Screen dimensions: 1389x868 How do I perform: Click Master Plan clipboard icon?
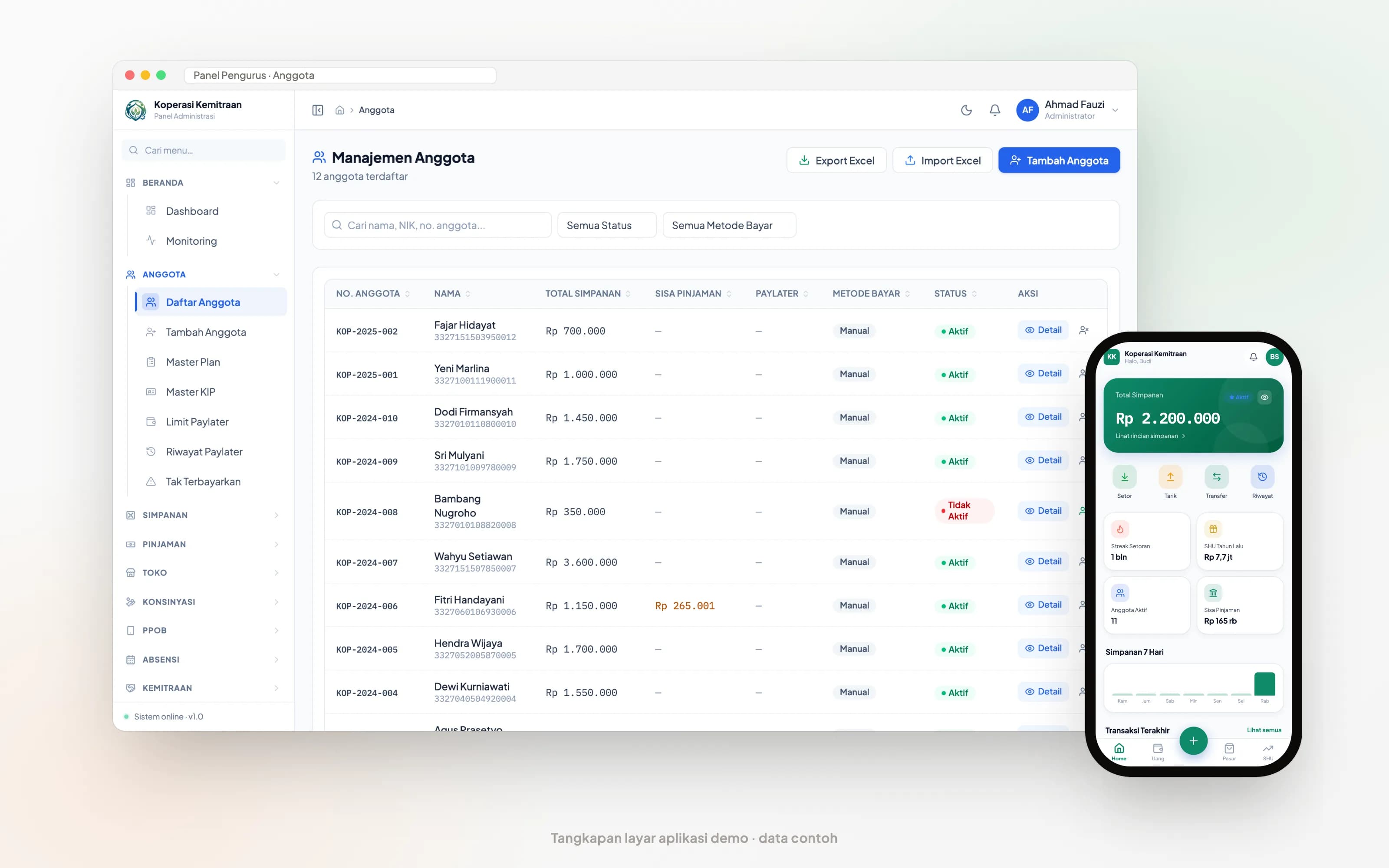151,362
